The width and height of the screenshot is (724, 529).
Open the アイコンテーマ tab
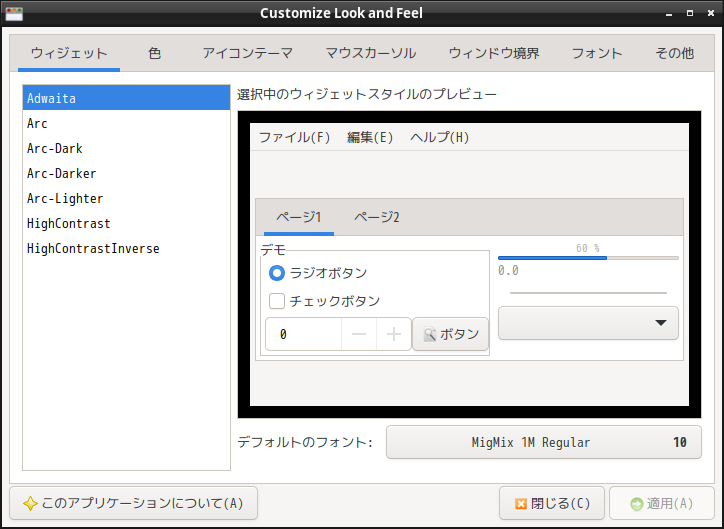[247, 54]
